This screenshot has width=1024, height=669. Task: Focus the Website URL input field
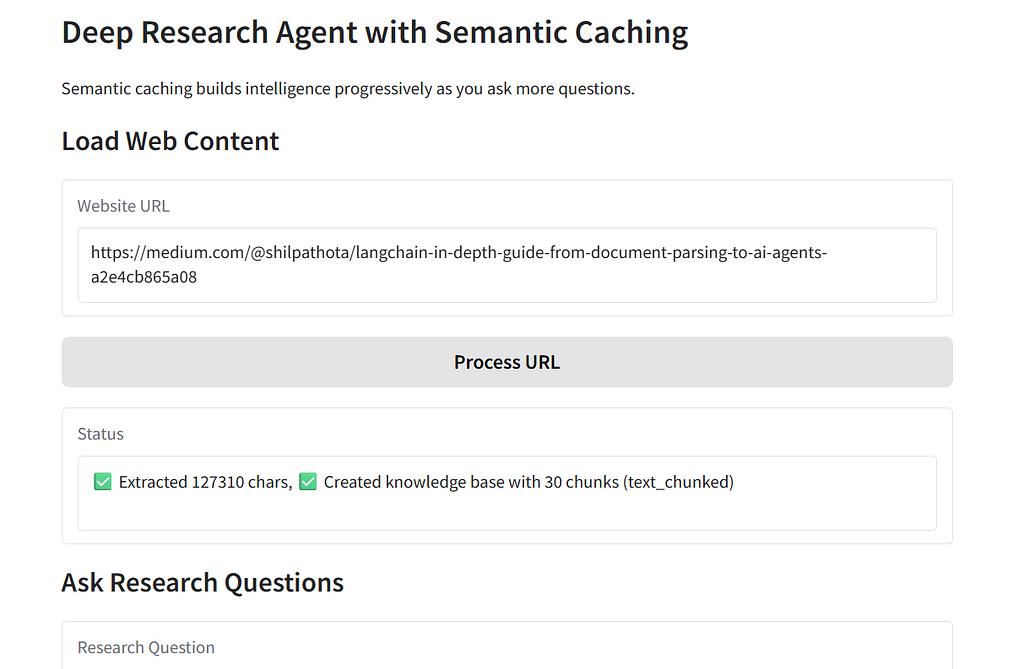[x=507, y=265]
